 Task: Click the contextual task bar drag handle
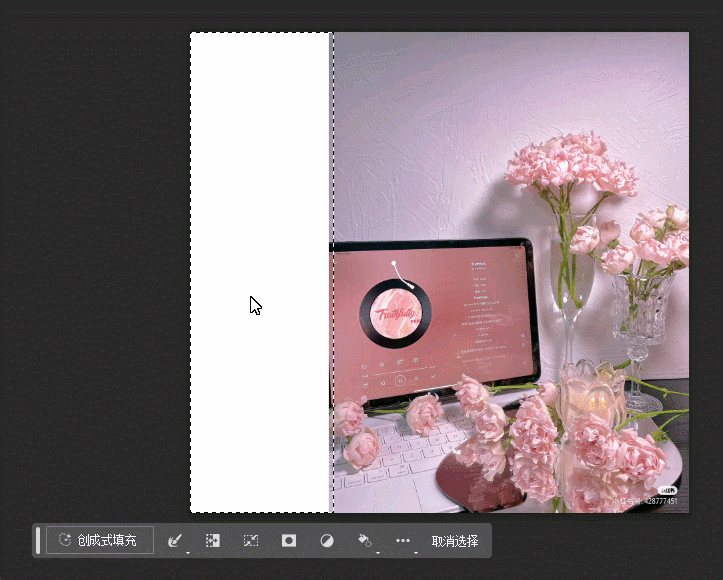(38, 540)
